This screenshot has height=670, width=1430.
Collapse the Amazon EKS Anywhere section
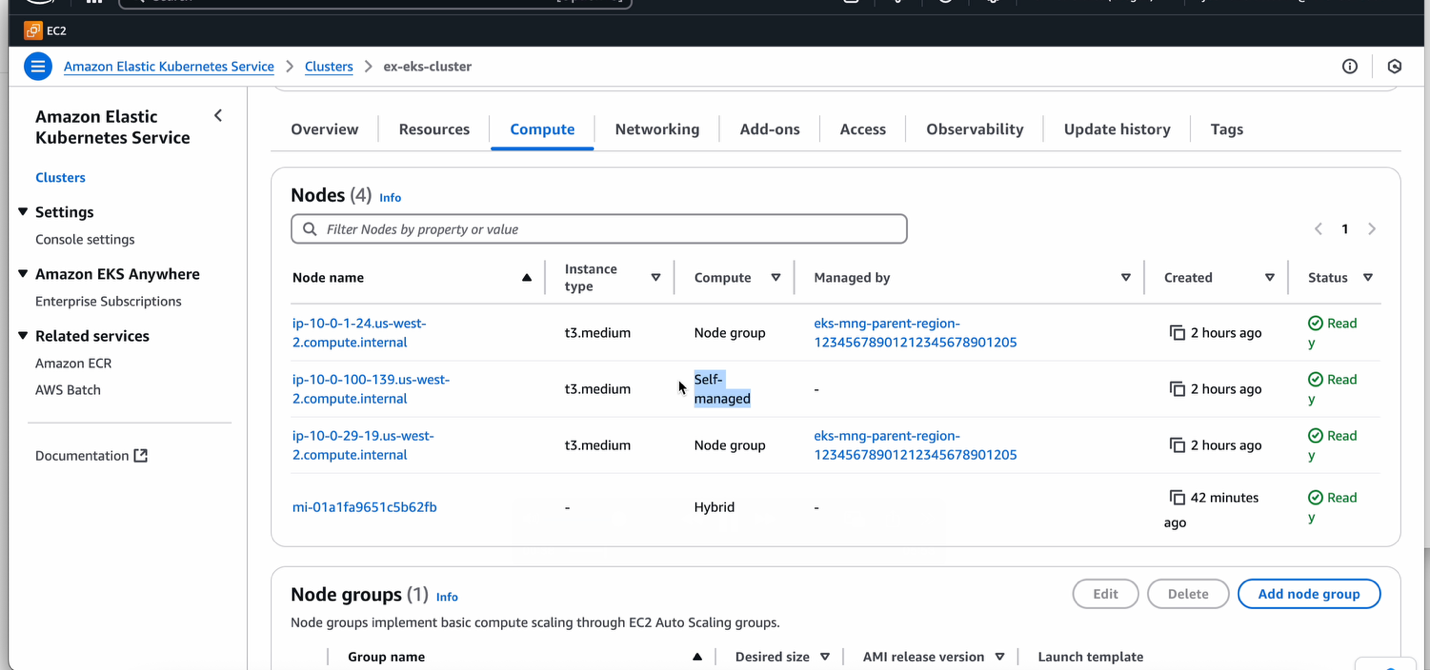[x=23, y=274]
